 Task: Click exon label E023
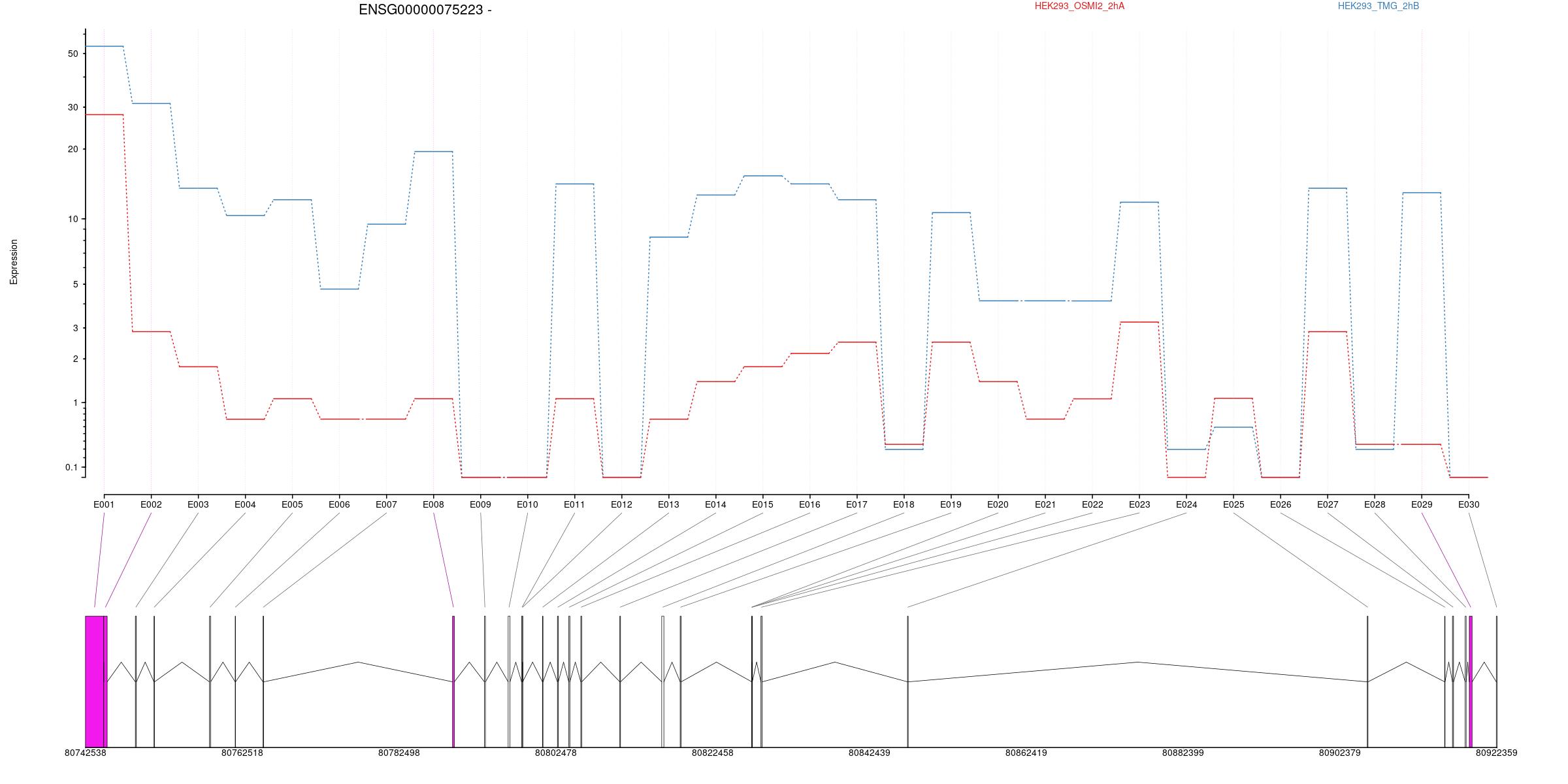1139,504
